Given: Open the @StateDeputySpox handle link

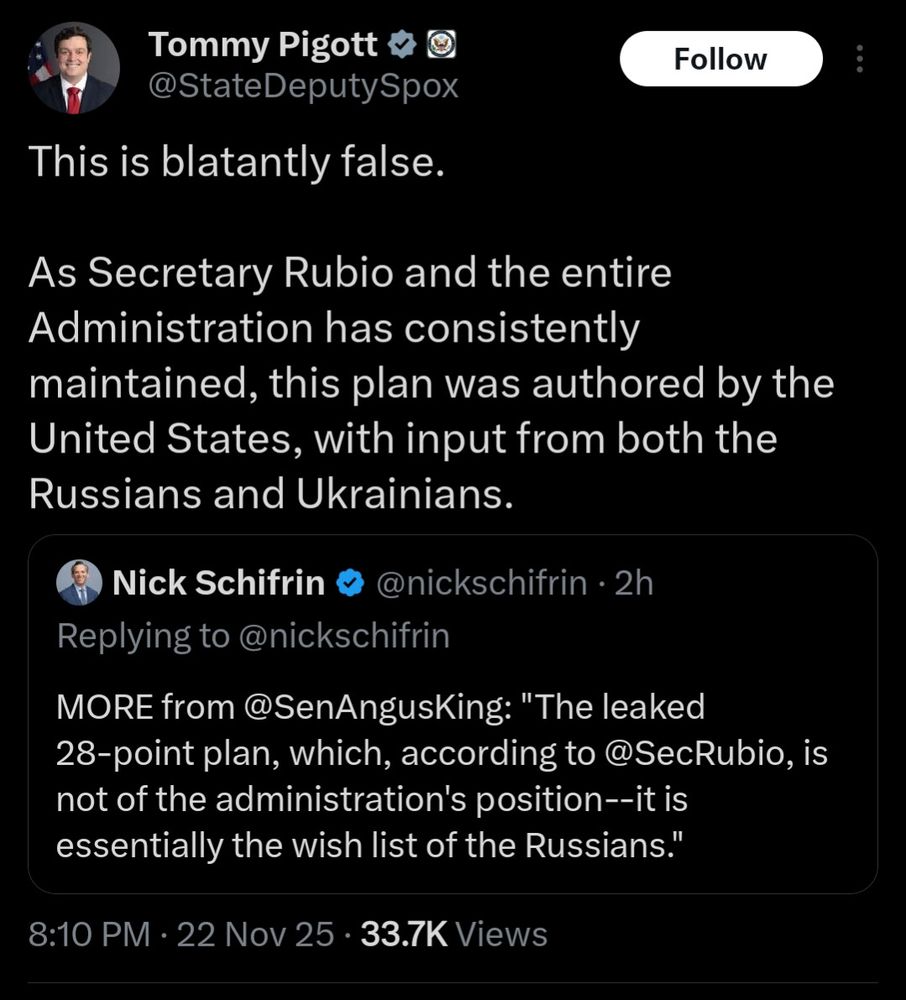Looking at the screenshot, I should [x=303, y=86].
